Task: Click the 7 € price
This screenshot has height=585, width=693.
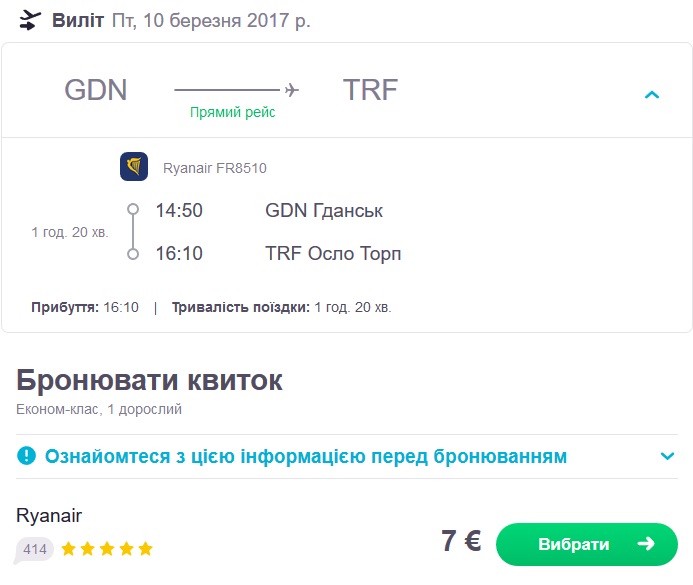Action: click(461, 542)
